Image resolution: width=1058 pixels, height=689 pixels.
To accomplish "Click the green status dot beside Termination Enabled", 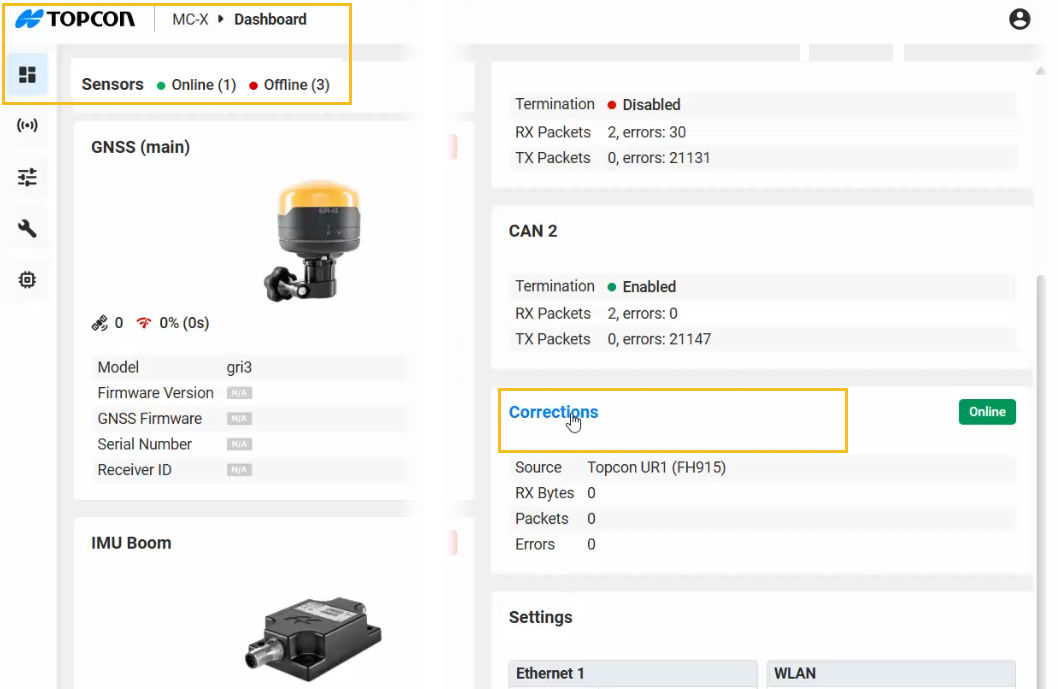I will click(x=615, y=286).
